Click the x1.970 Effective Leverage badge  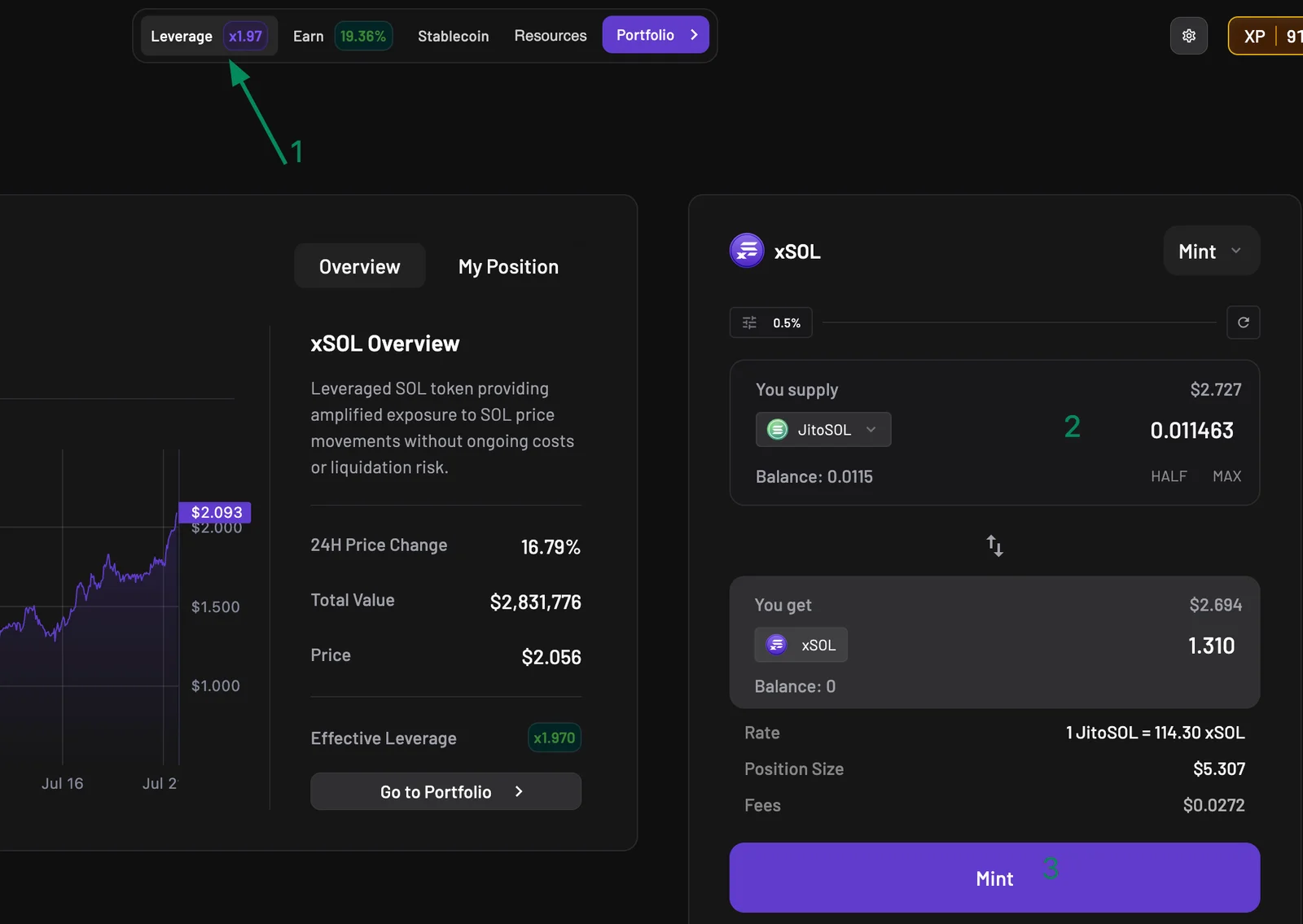pyautogui.click(x=554, y=738)
